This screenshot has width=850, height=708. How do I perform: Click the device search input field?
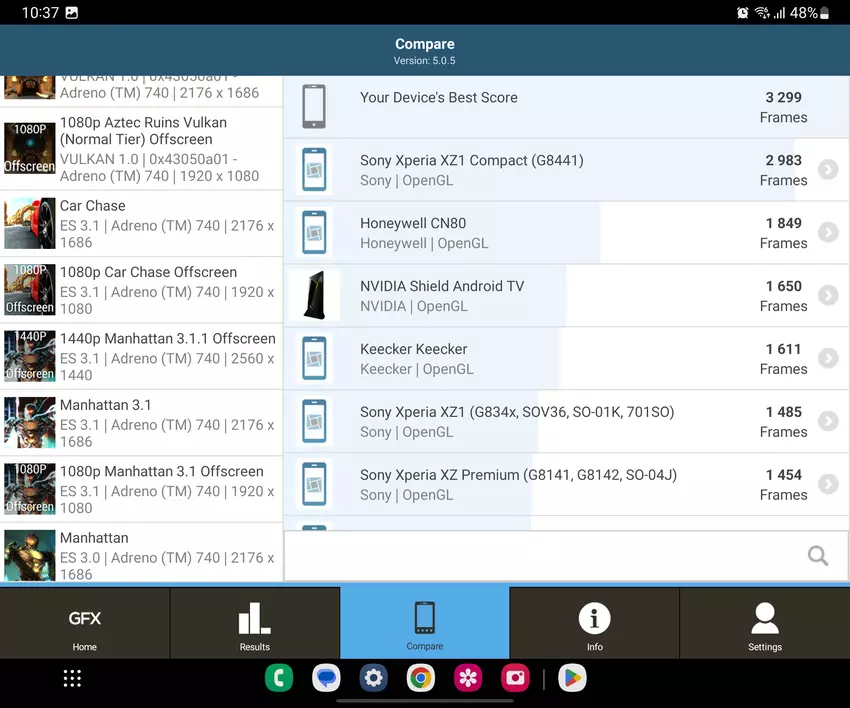[540, 556]
